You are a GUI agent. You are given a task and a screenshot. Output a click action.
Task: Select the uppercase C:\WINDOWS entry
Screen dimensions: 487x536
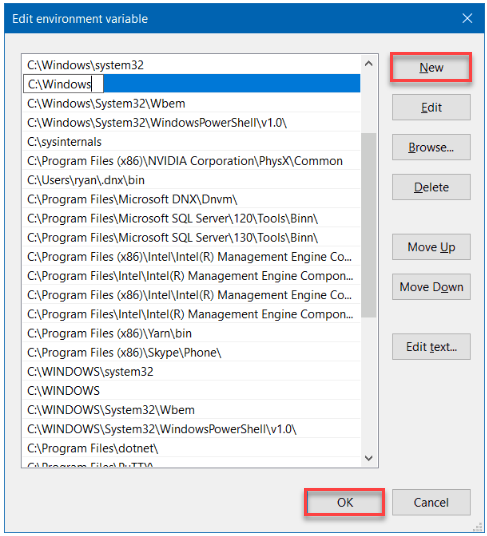click(x=191, y=390)
